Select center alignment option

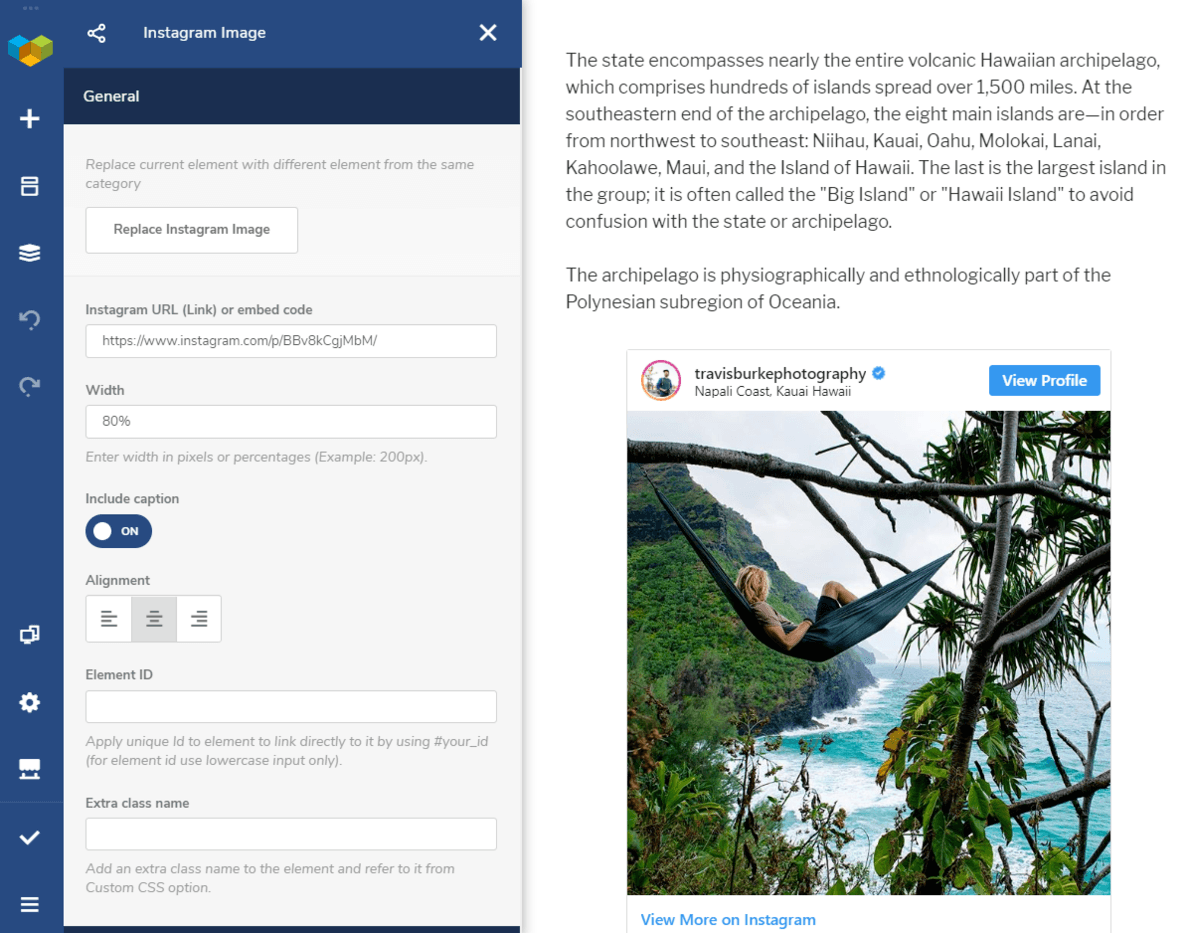(x=154, y=619)
